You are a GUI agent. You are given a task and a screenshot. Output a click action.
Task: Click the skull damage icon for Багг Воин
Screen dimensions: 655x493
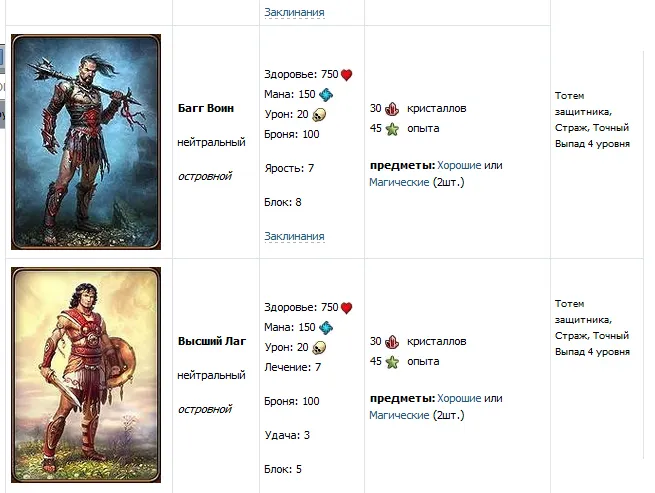coord(320,114)
